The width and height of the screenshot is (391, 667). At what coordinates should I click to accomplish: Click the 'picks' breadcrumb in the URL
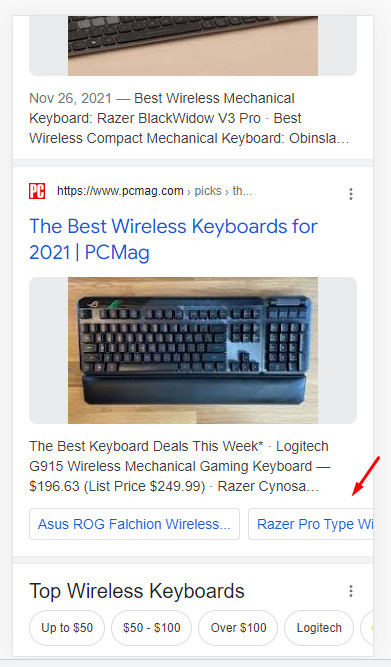(x=208, y=191)
